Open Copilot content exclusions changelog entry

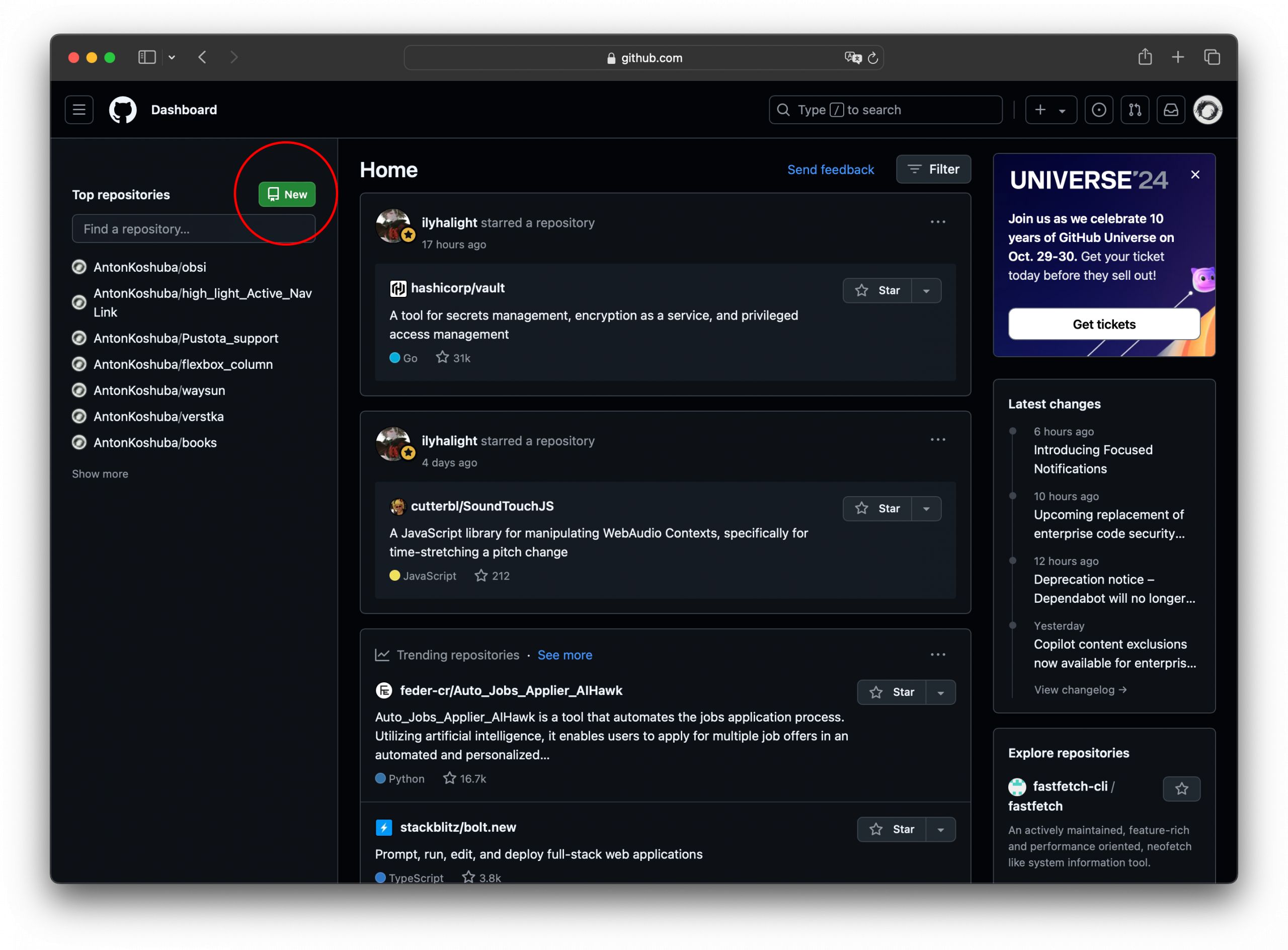1114,654
